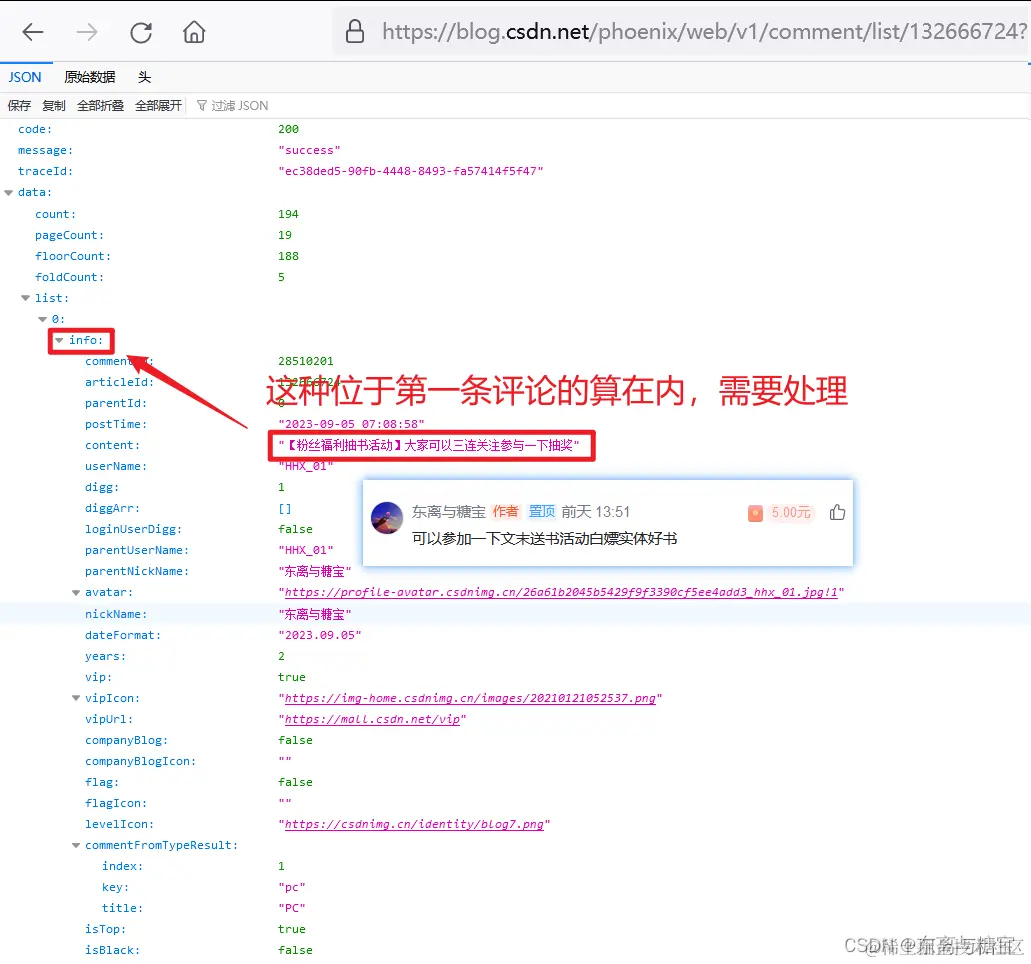Navigate back using the browser back arrow
Image resolution: width=1031 pixels, height=964 pixels.
coord(31,31)
